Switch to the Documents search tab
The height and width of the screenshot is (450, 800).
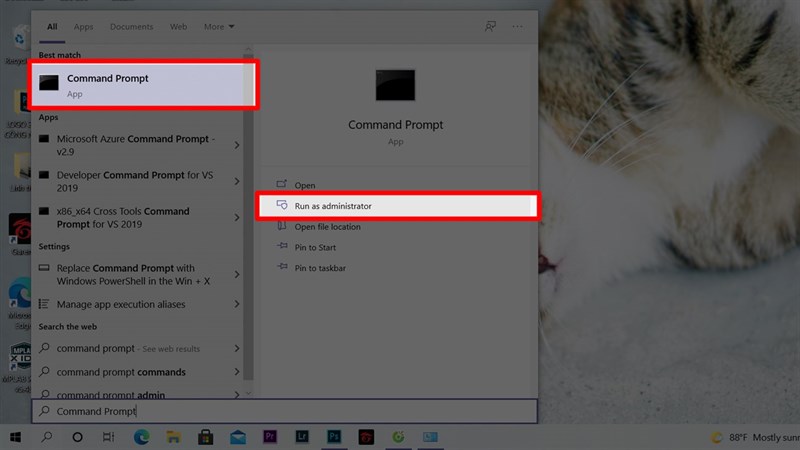[x=132, y=27]
